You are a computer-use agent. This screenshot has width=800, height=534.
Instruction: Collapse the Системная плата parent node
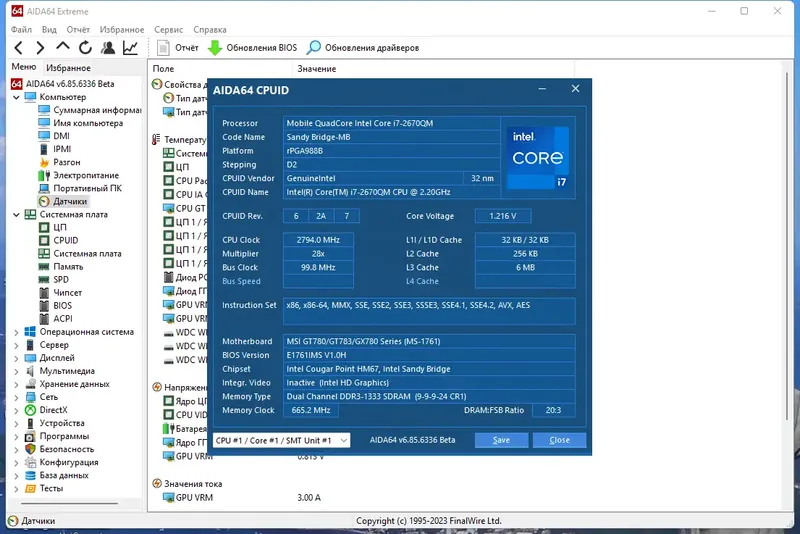coord(16,215)
